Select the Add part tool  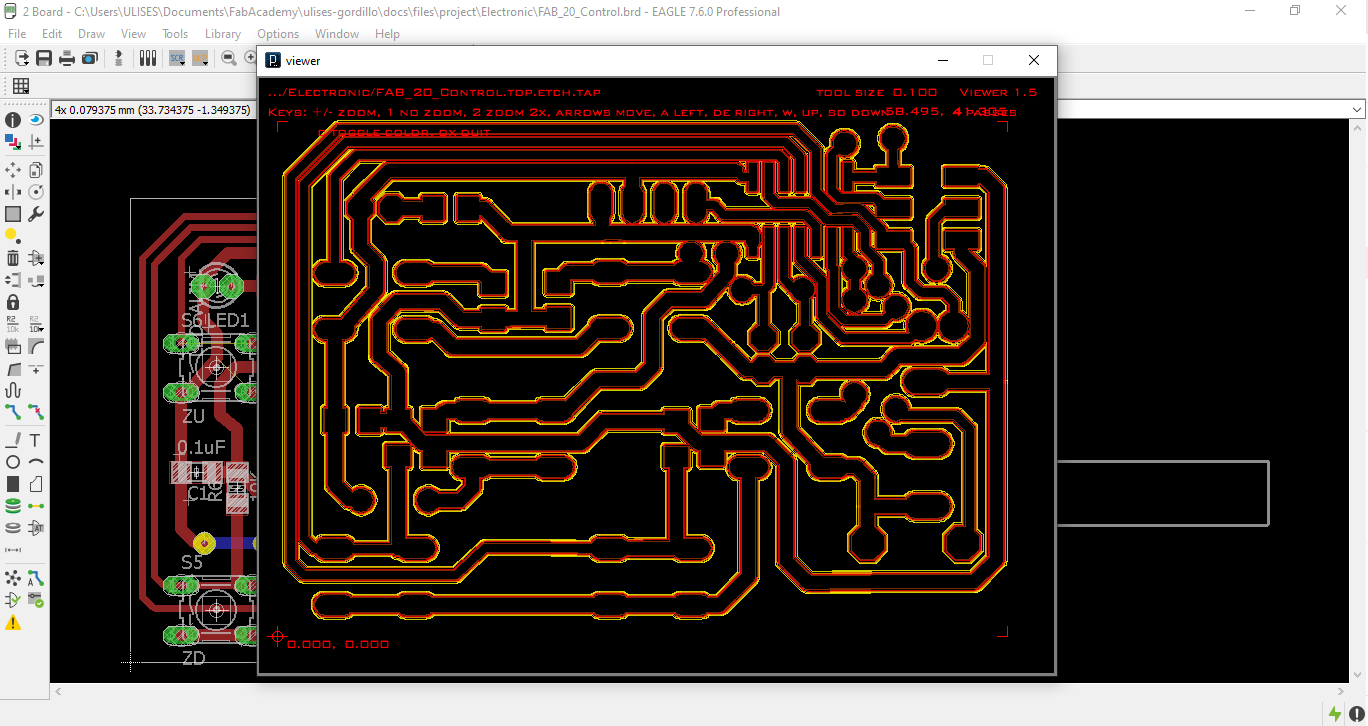point(36,258)
